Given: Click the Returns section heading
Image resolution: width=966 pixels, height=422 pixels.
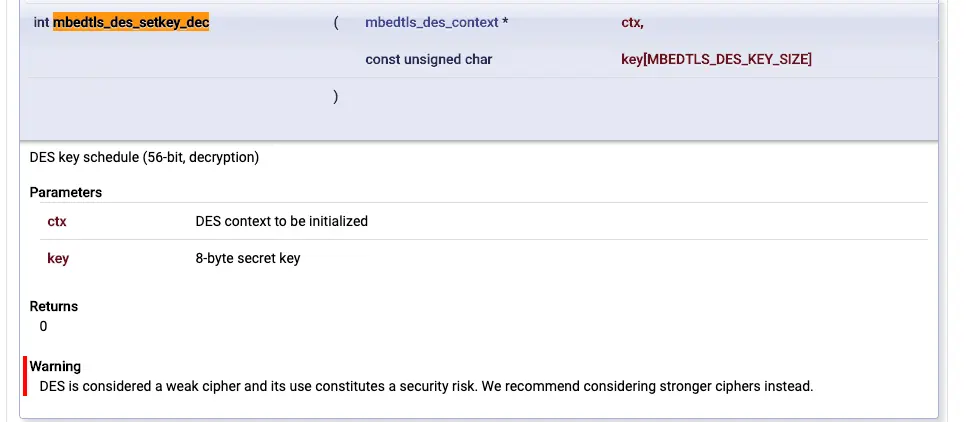Looking at the screenshot, I should point(54,306).
